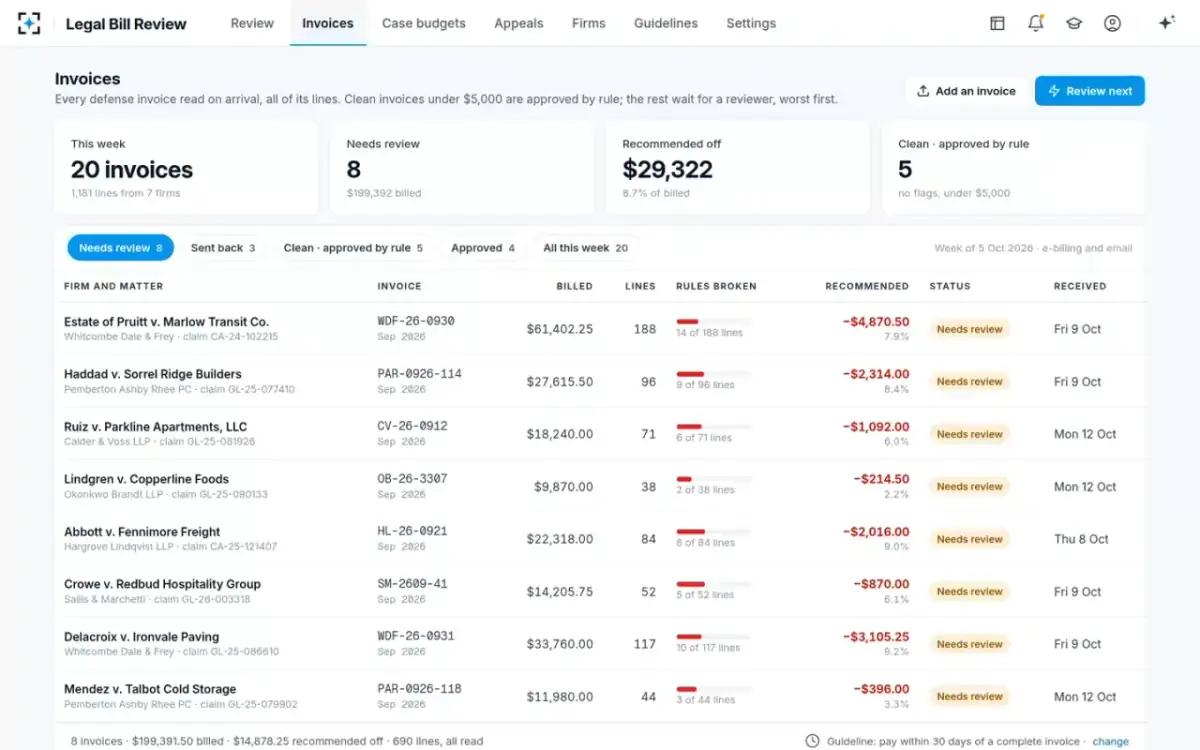Image resolution: width=1200 pixels, height=750 pixels.
Task: Open the Firms tab
Action: point(589,23)
